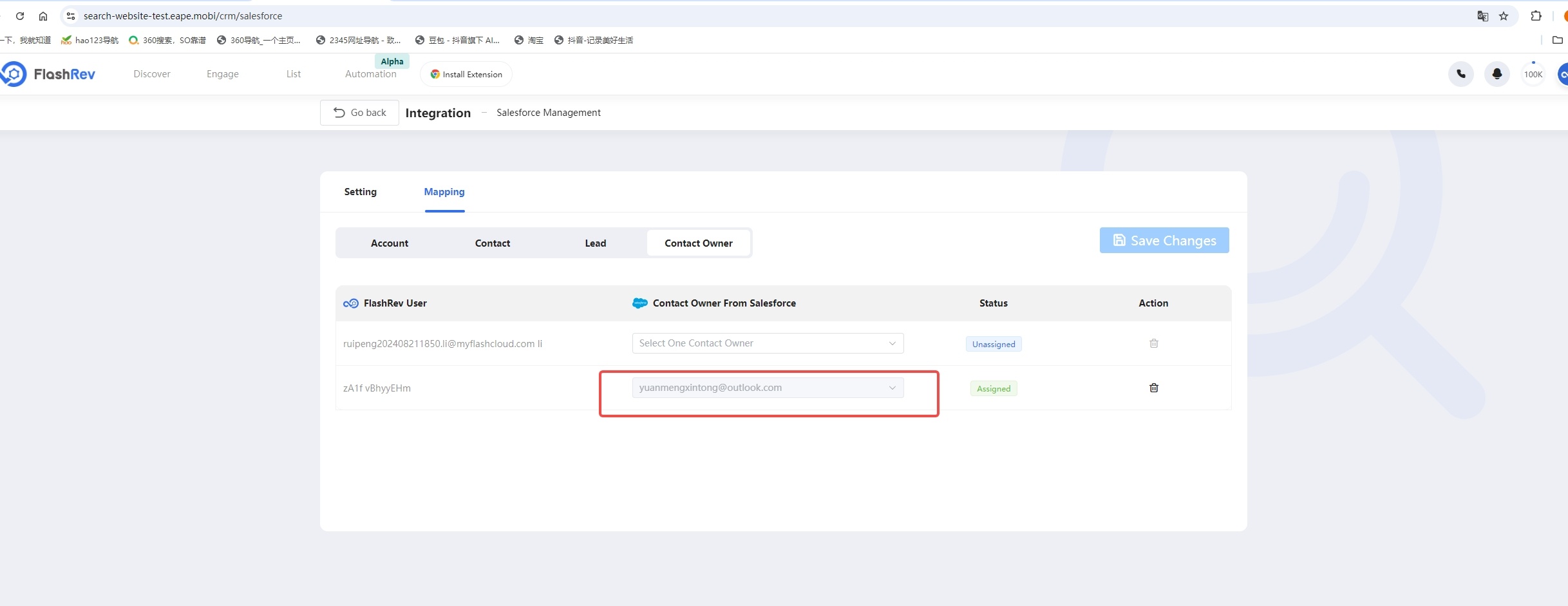Click the Contact Owner From Salesforce header

pyautogui.click(x=724, y=303)
